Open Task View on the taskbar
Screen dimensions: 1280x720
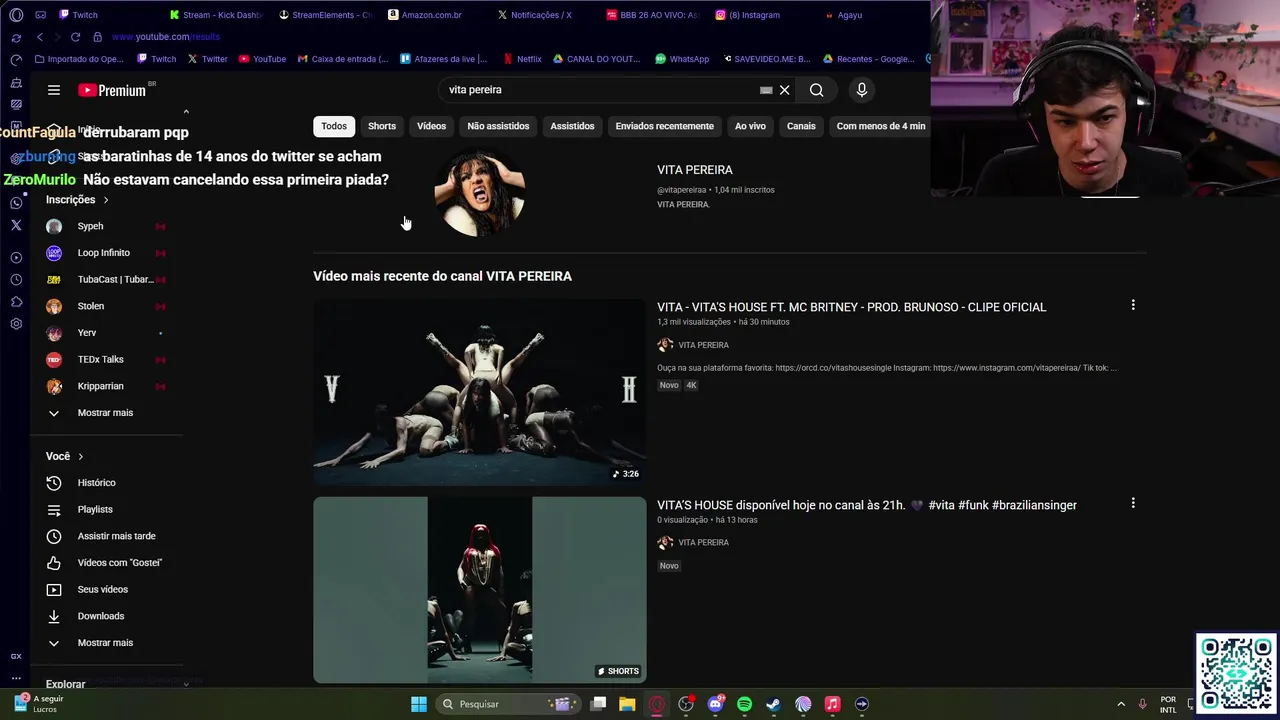click(x=598, y=704)
